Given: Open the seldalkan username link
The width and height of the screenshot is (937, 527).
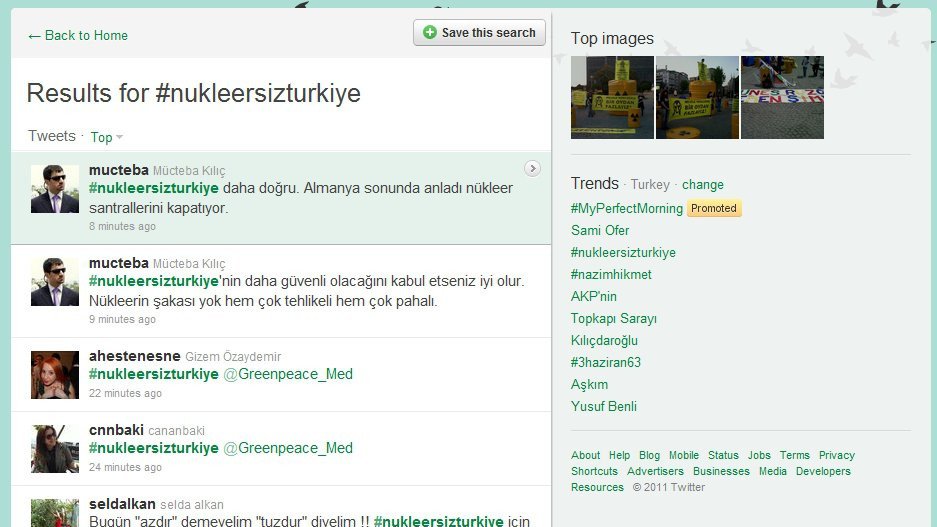Looking at the screenshot, I should pyautogui.click(x=122, y=504).
